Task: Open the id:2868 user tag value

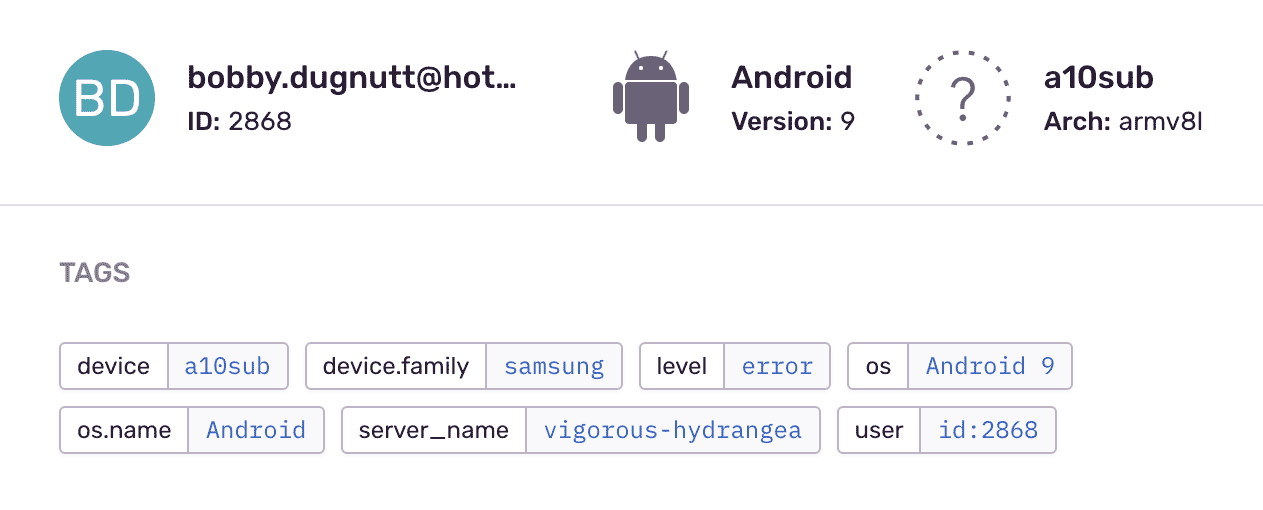Action: coord(987,430)
